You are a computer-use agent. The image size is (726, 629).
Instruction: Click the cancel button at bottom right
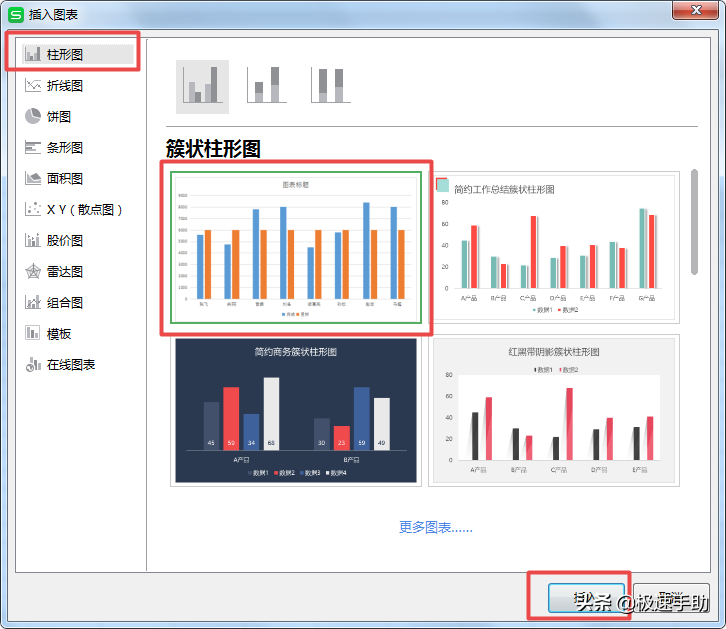(x=671, y=598)
